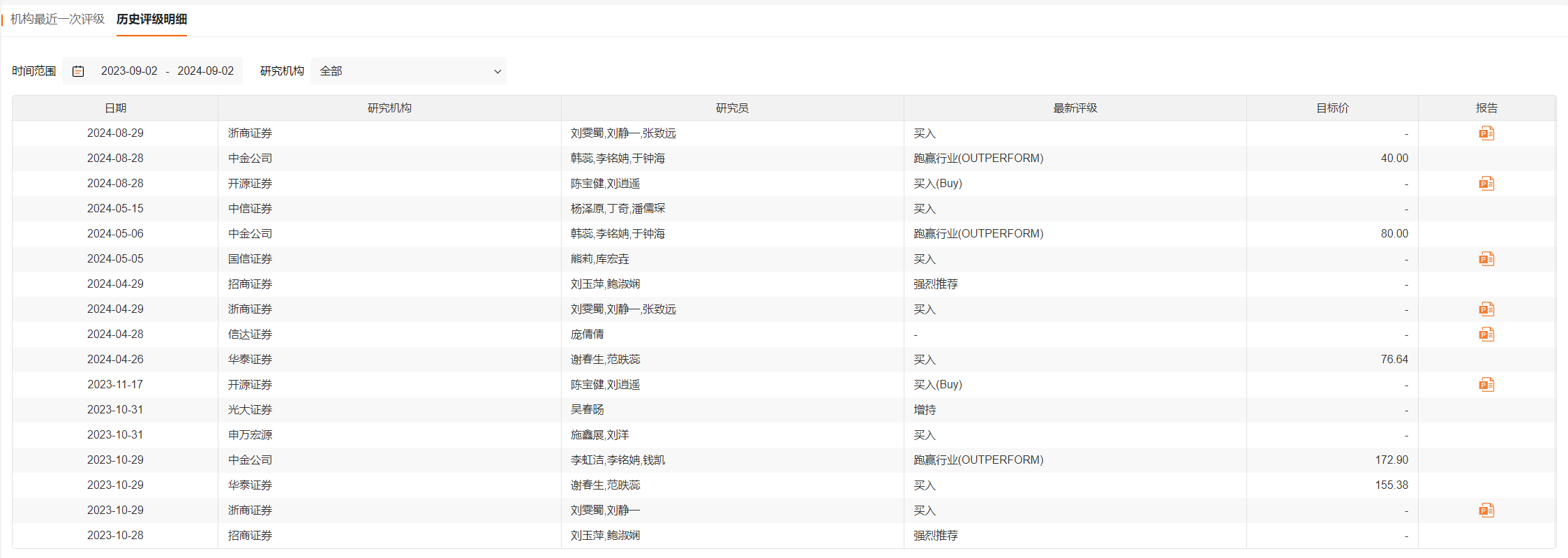
Task: Switch to 机构最近一次评级 tab
Action: point(57,19)
